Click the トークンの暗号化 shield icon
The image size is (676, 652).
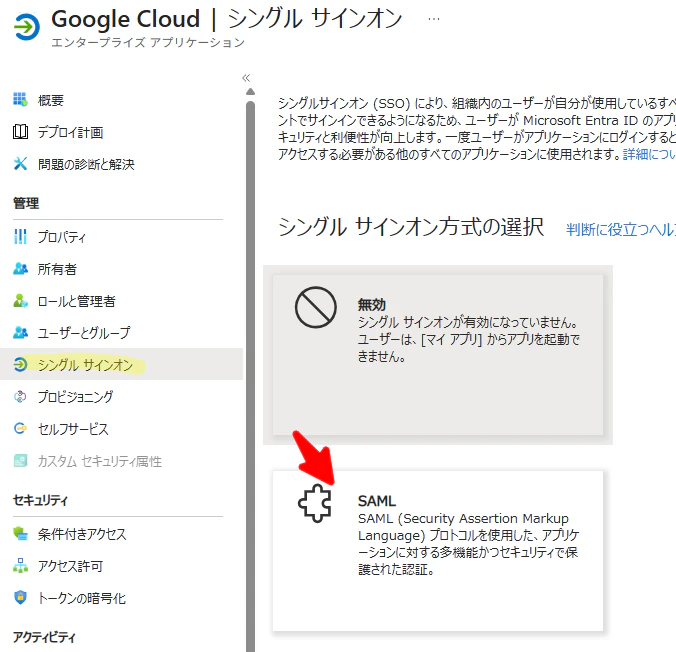[x=20, y=597]
